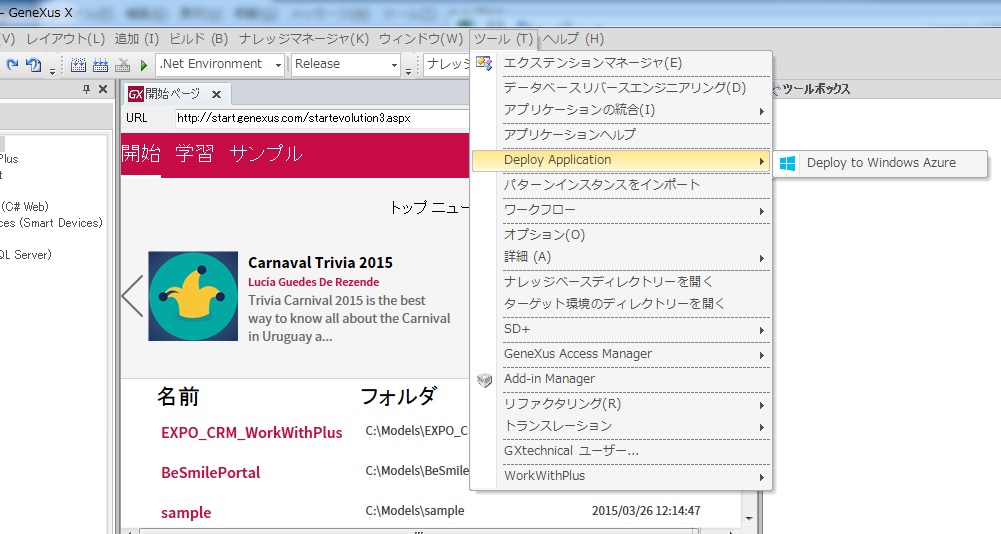The width and height of the screenshot is (1001, 534).
Task: Click the Extension Manager menu icon
Action: [484, 63]
